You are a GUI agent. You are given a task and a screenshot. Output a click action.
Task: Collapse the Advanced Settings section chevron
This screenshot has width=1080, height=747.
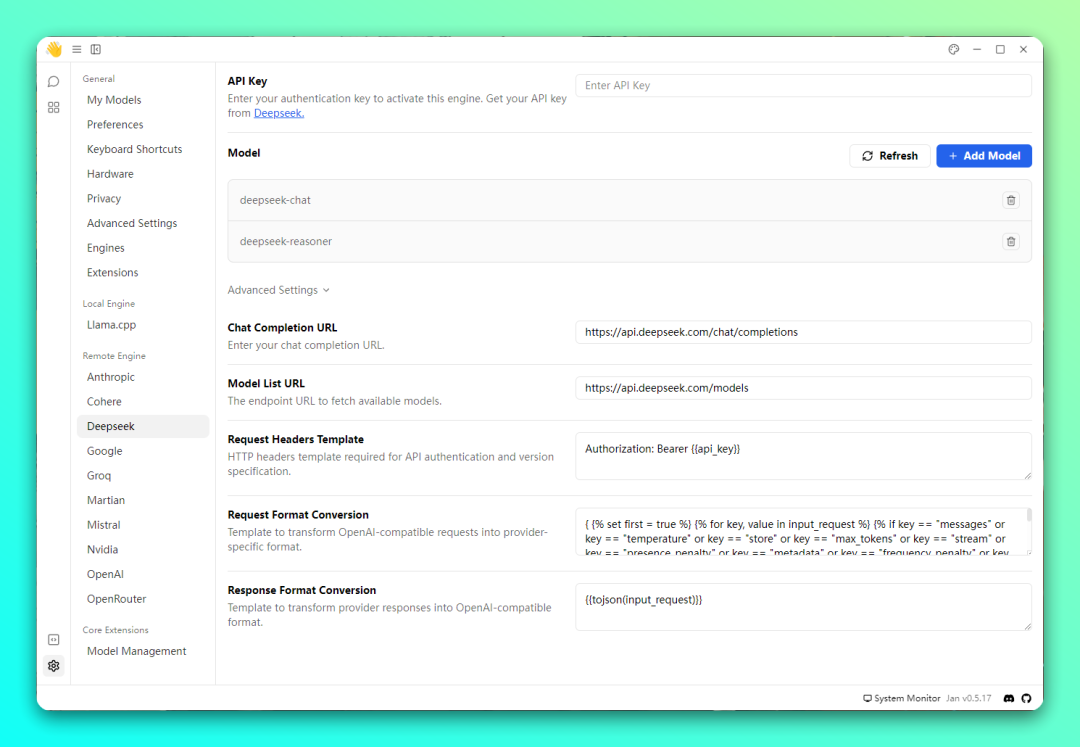(326, 290)
